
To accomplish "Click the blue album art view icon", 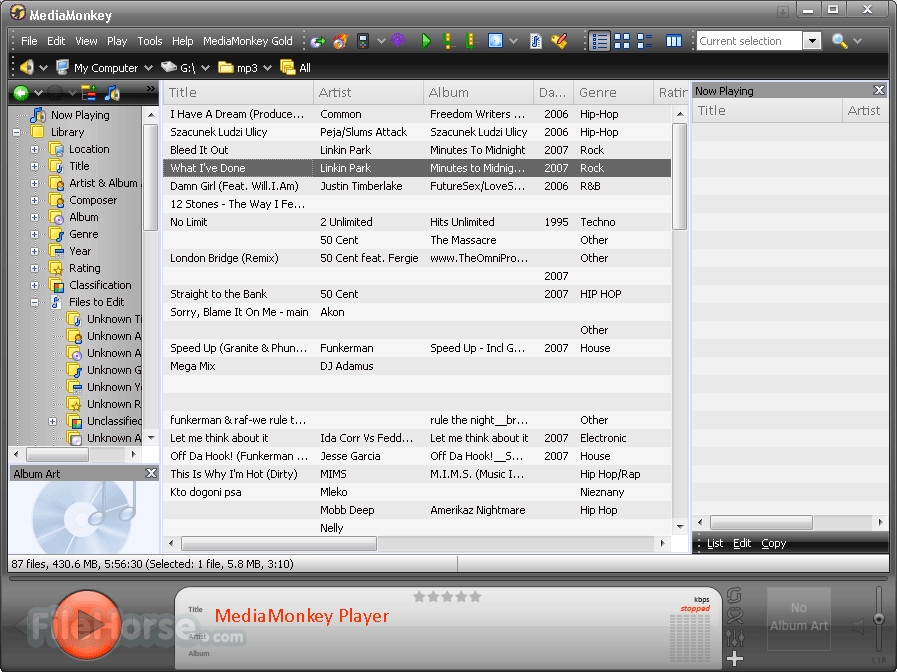I will click(x=495, y=41).
